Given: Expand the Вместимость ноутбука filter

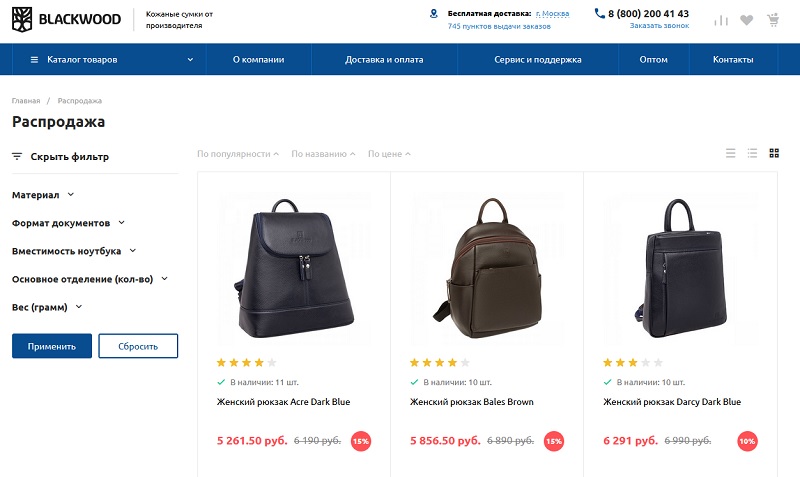Looking at the screenshot, I should point(73,251).
